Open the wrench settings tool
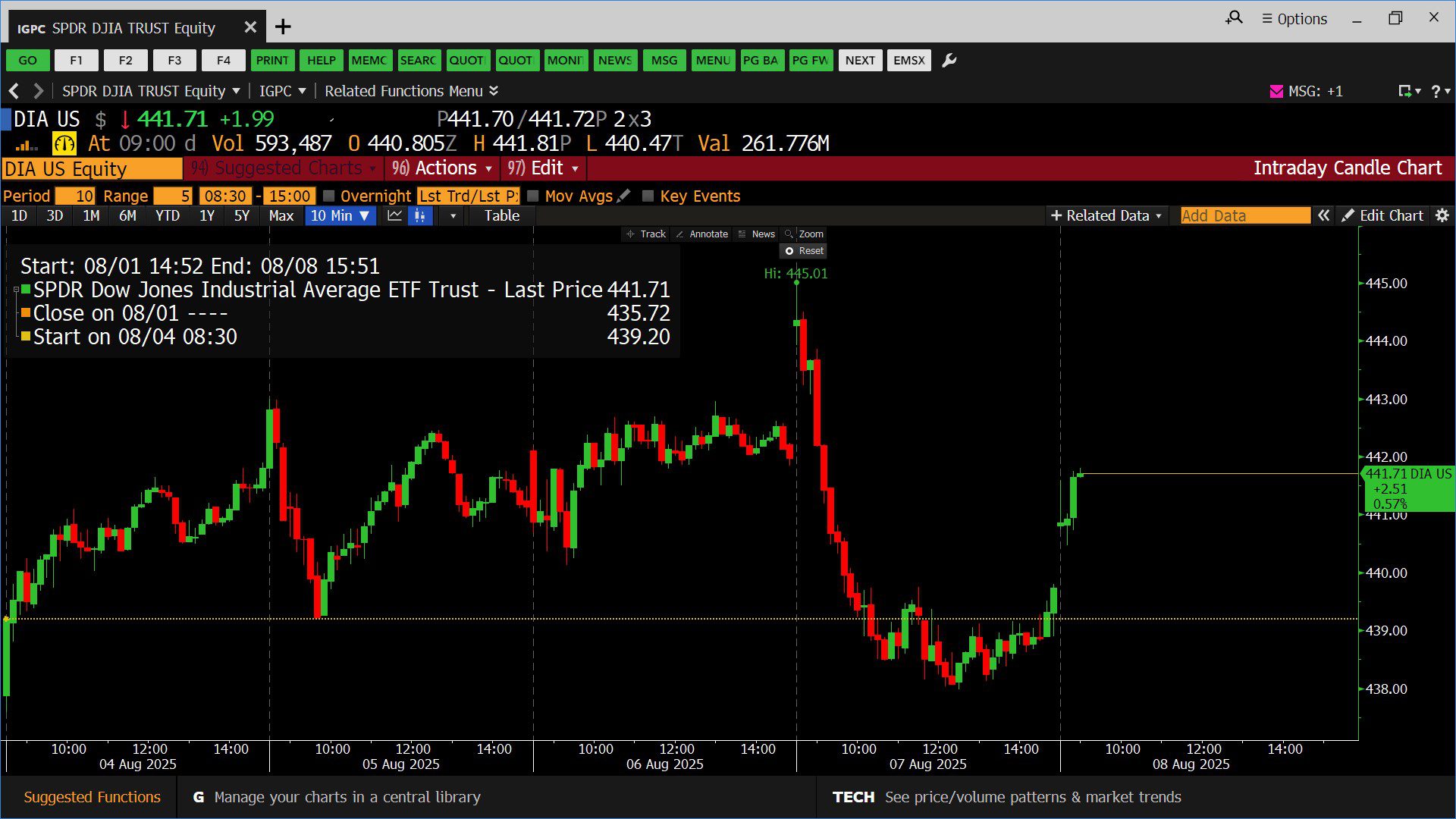This screenshot has height=819, width=1456. [949, 61]
